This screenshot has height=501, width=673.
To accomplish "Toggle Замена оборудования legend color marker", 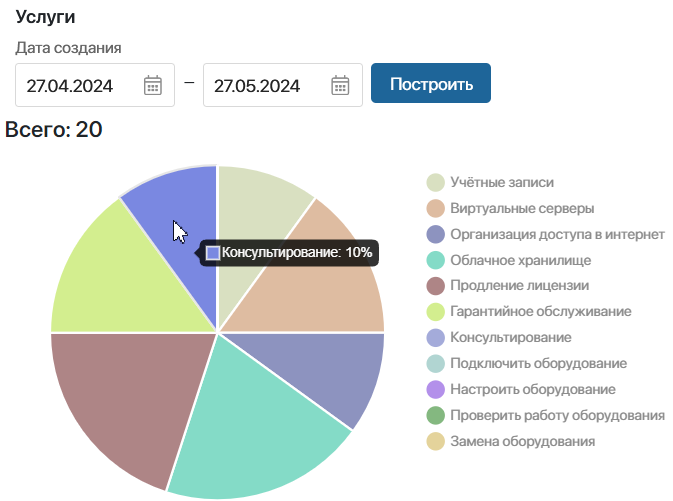I will [435, 441].
